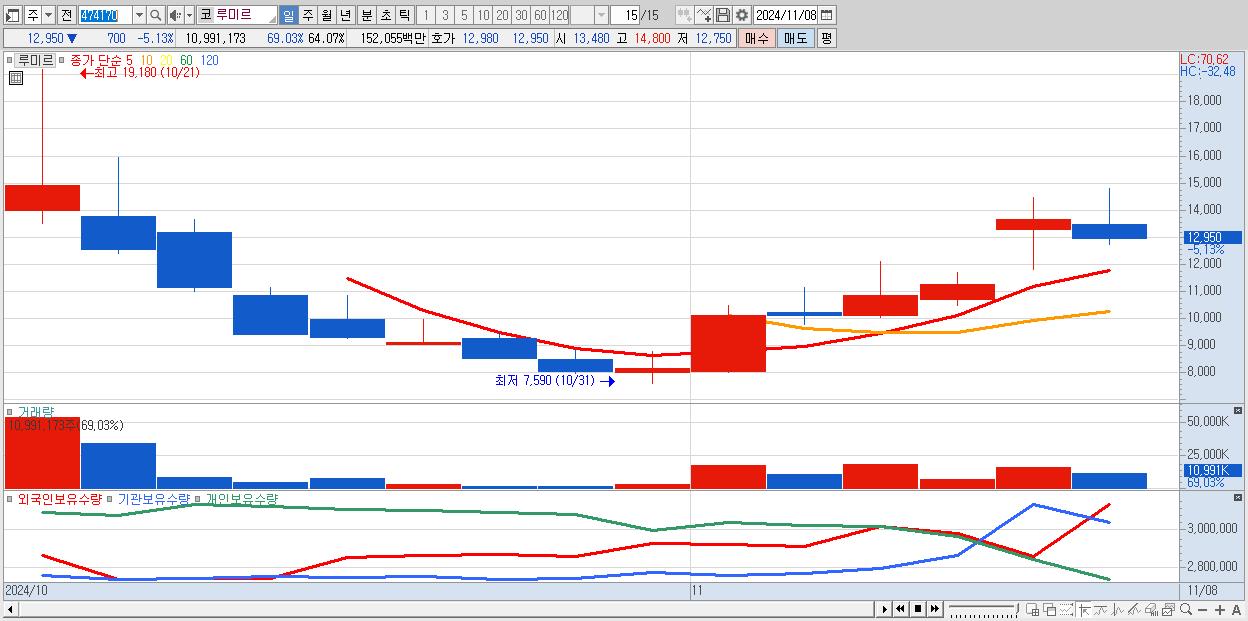This screenshot has width=1248, height=621.
Task: Open the data grid icon below 루미르 label
Action: [15, 78]
